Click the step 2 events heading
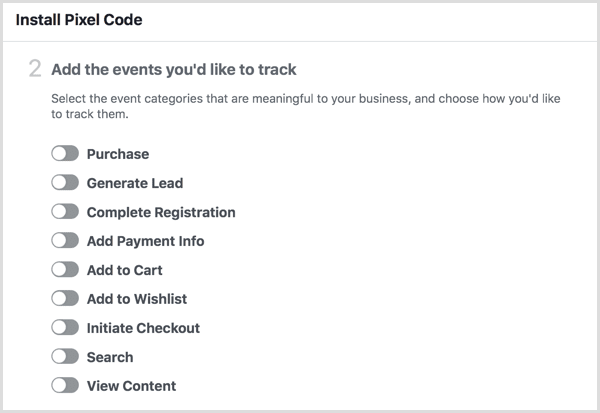Image resolution: width=600 pixels, height=413 pixels. [x=173, y=70]
